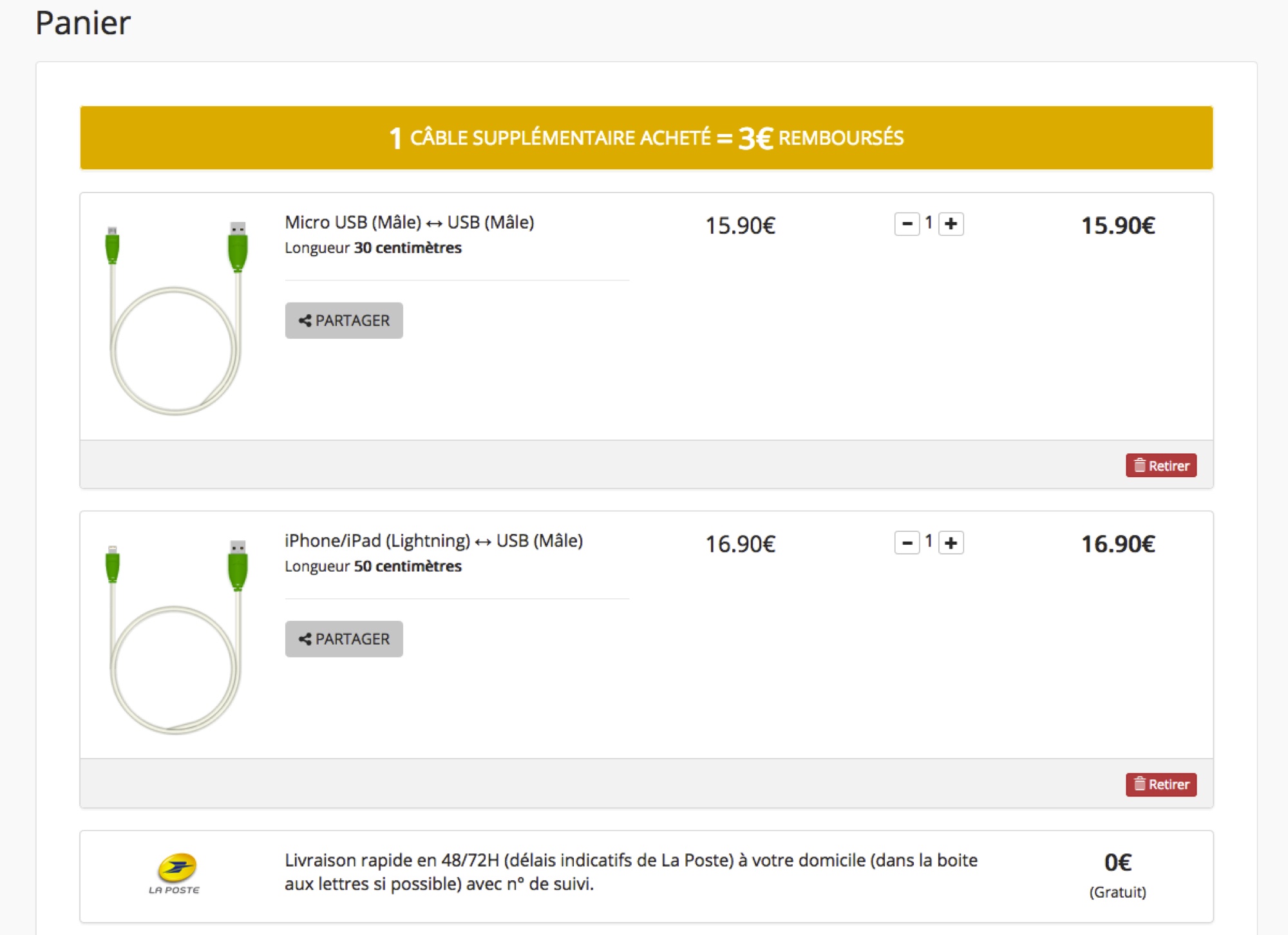Click trash icon on first Retirer button
This screenshot has width=1288, height=935.
tap(1140, 465)
